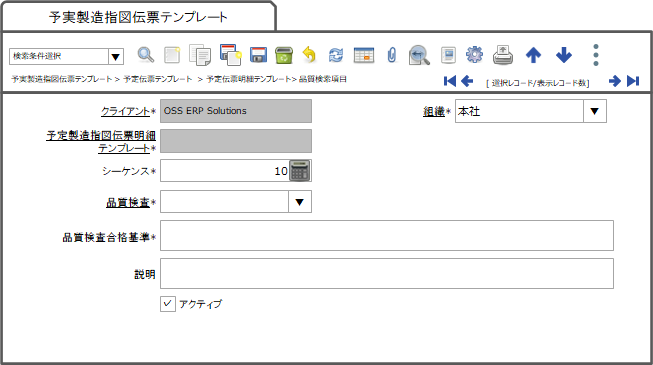Open attachments via the paperclip icon
Image resolution: width=653 pixels, height=365 pixels.
pyautogui.click(x=391, y=55)
